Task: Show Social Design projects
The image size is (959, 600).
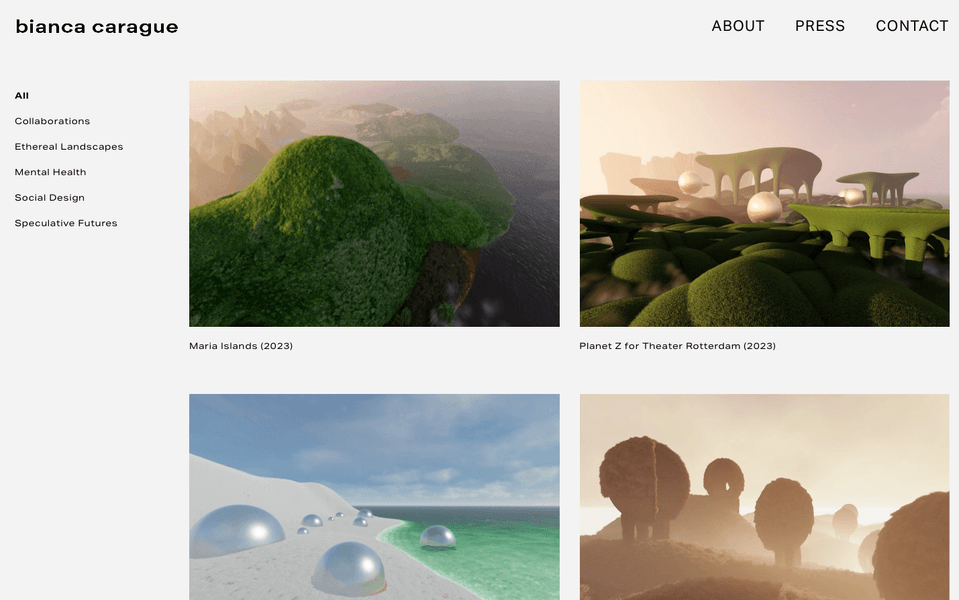Action: click(x=50, y=198)
